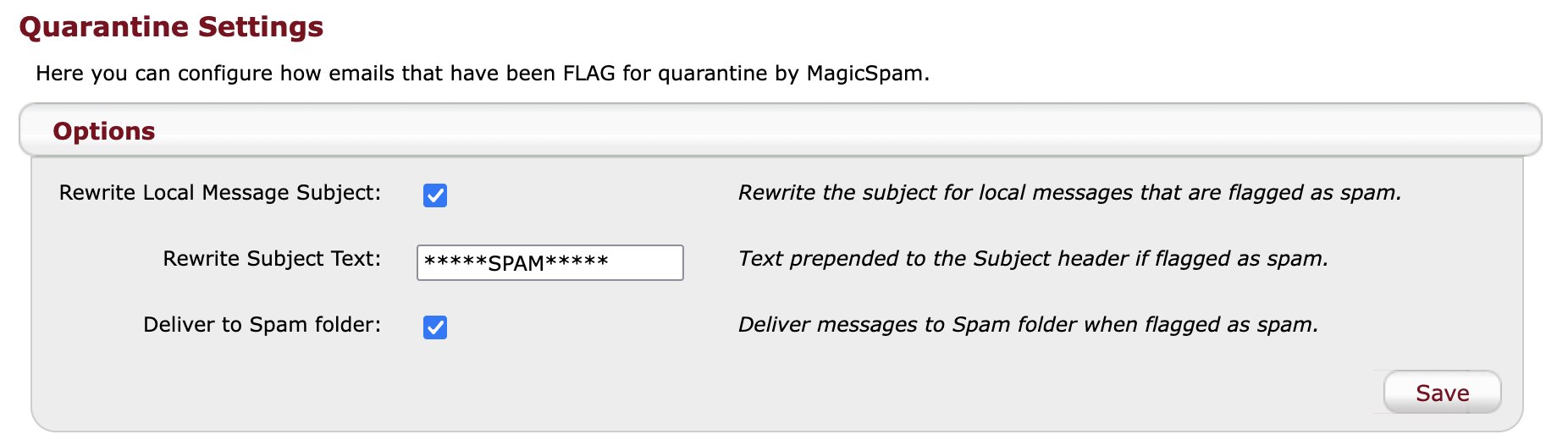Screen dimensions: 1568x440
Task: Click the Rewrite Subject Text input field
Action: point(549,262)
